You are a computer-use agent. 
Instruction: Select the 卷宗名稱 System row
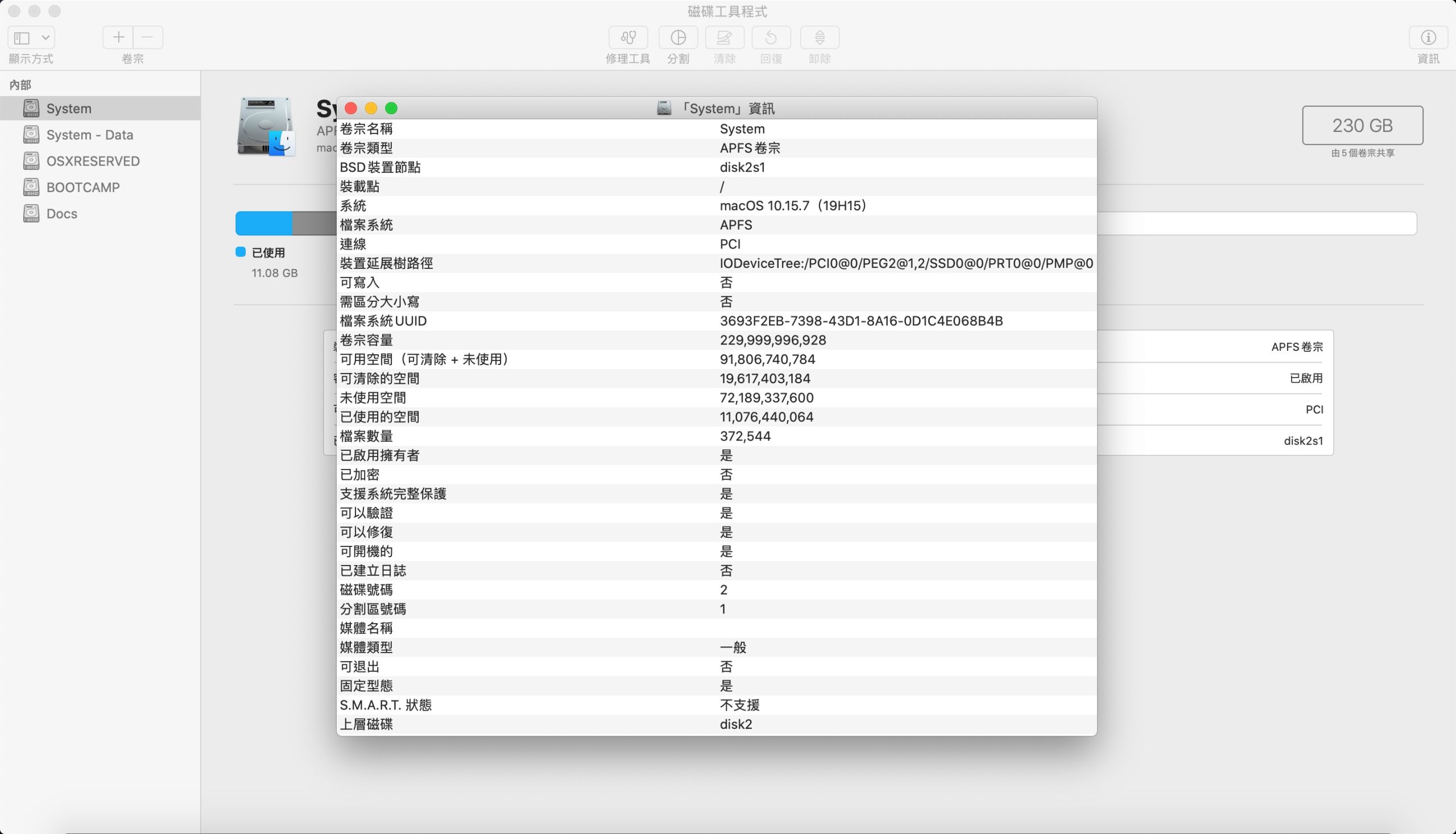click(716, 129)
